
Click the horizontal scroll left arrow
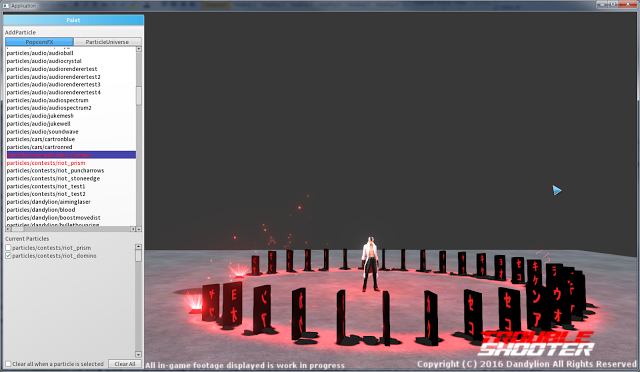(9, 229)
